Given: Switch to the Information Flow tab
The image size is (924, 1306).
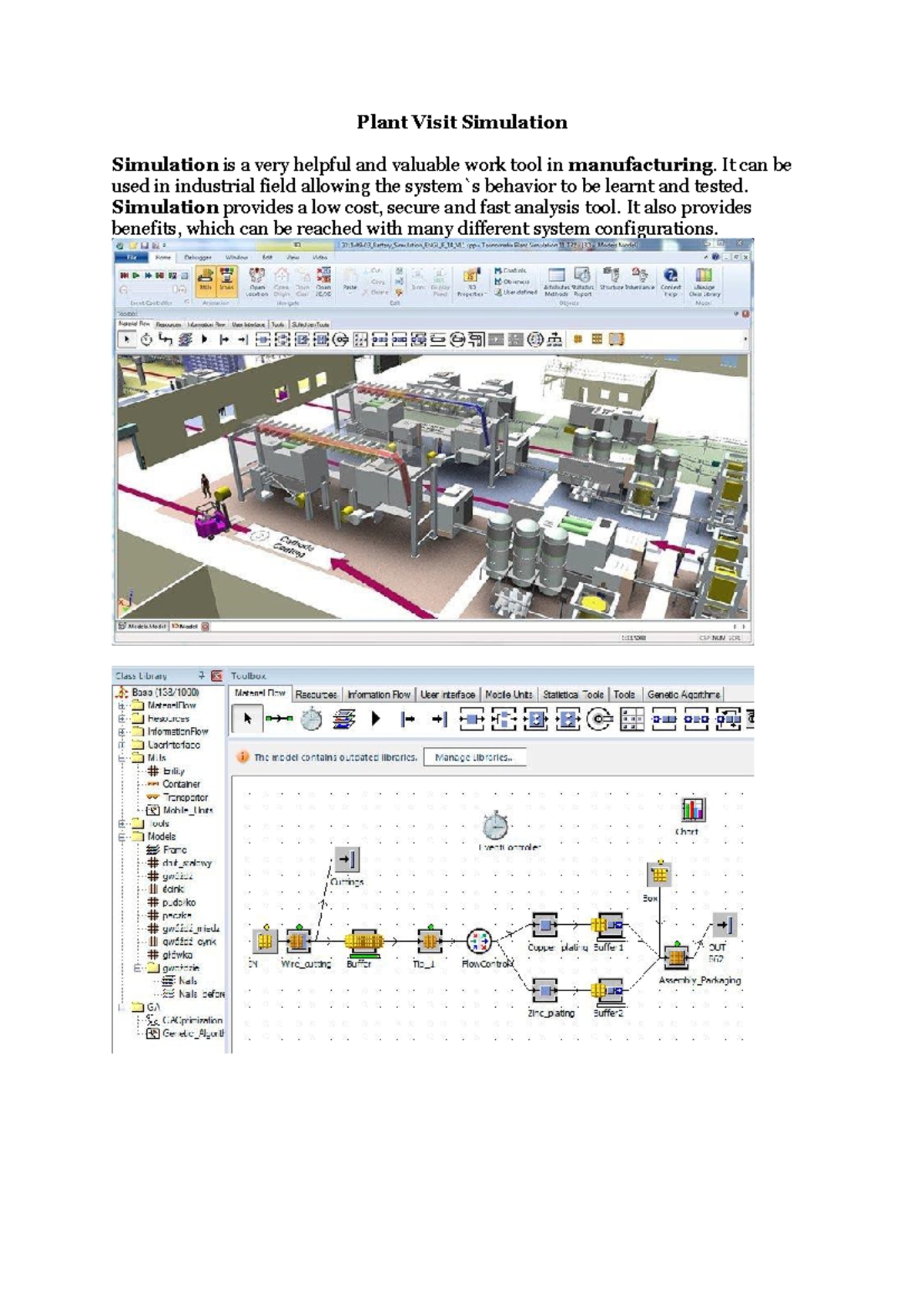Looking at the screenshot, I should point(379,694).
